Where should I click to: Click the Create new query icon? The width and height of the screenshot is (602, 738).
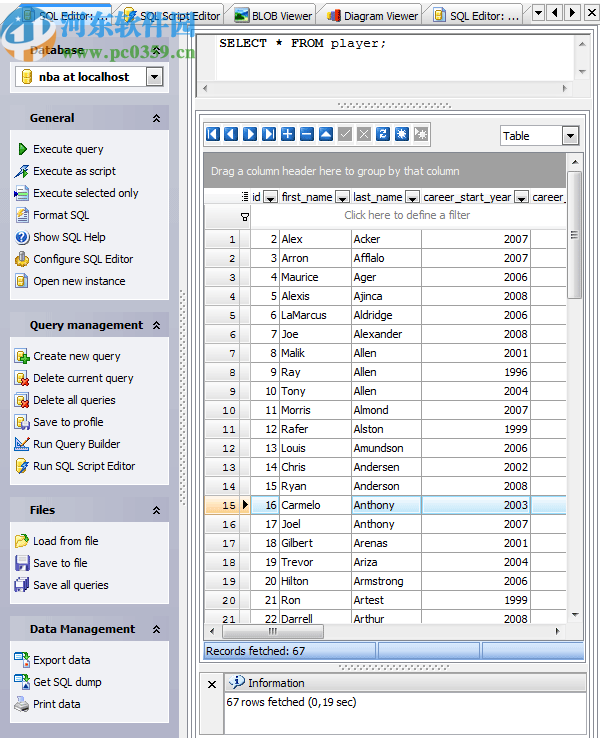click(x=22, y=356)
